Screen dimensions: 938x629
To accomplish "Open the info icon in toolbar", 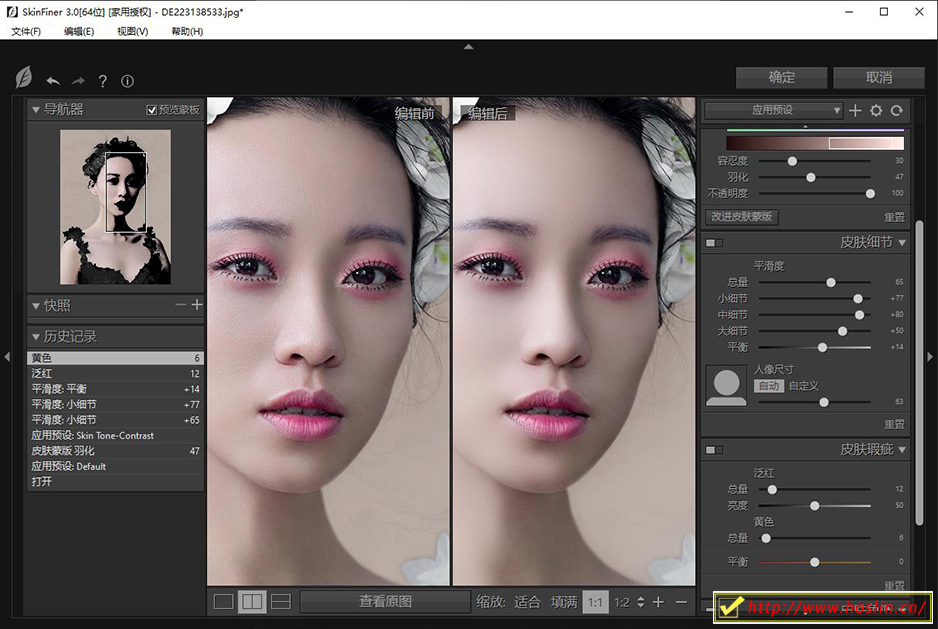I will 127,81.
